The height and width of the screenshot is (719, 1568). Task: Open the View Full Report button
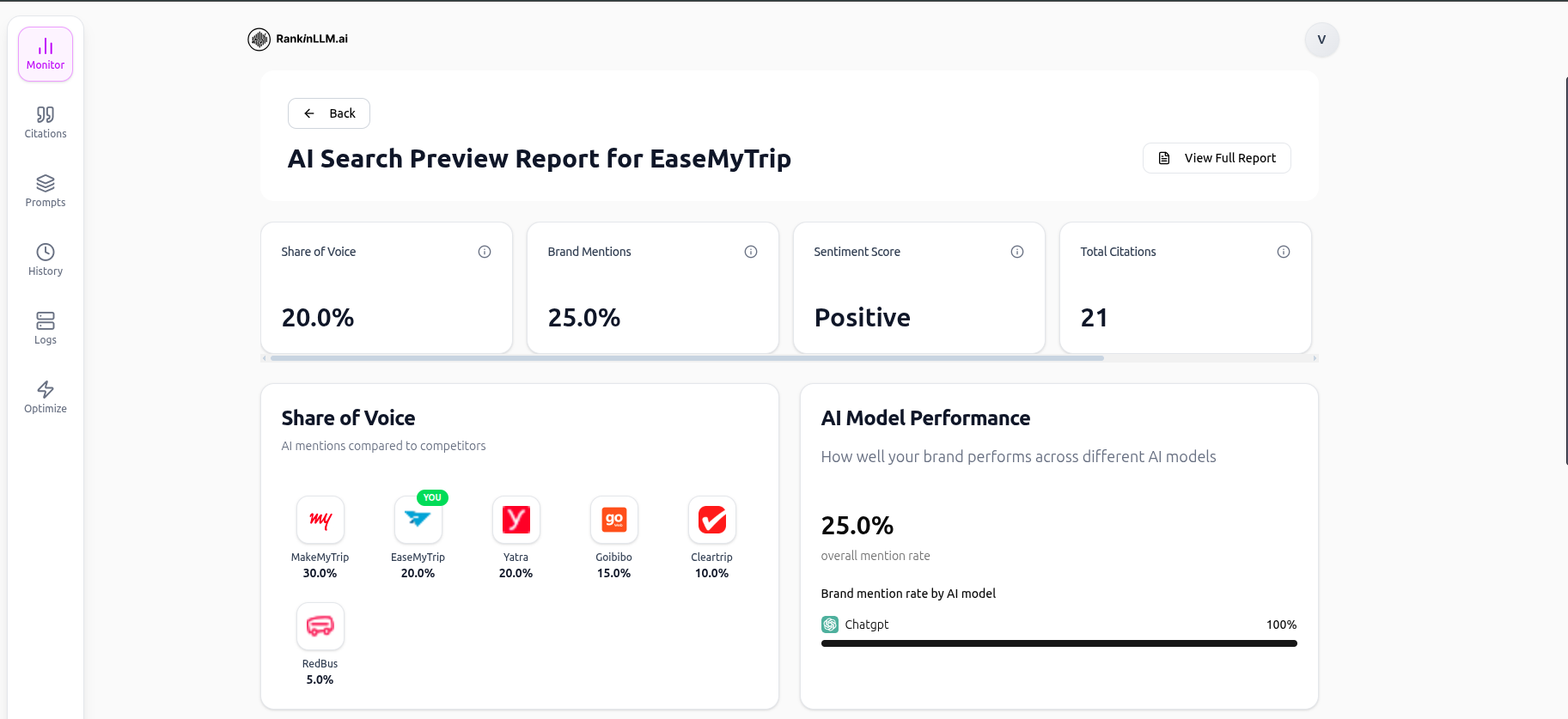click(x=1217, y=158)
